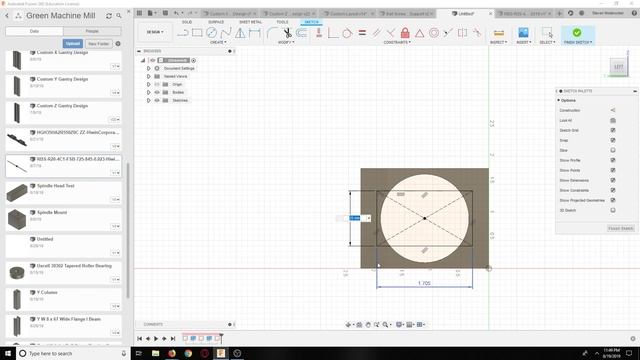Select the Trim scissors tool
The width and height of the screenshot is (640, 360).
[287, 33]
